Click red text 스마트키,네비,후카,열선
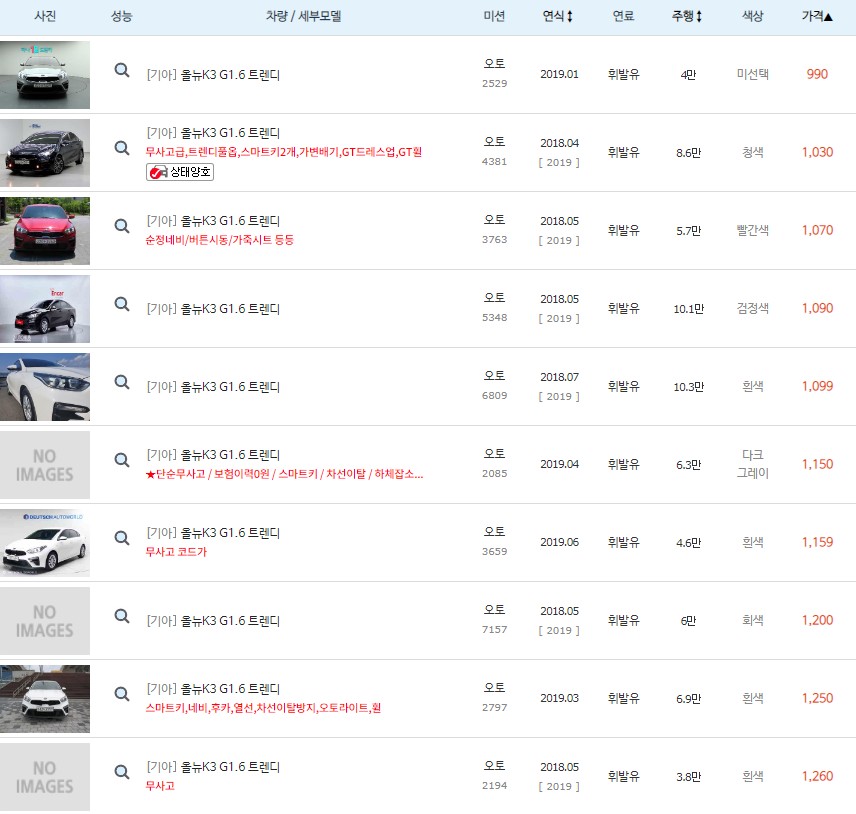The height and width of the screenshot is (814, 856). [263, 709]
